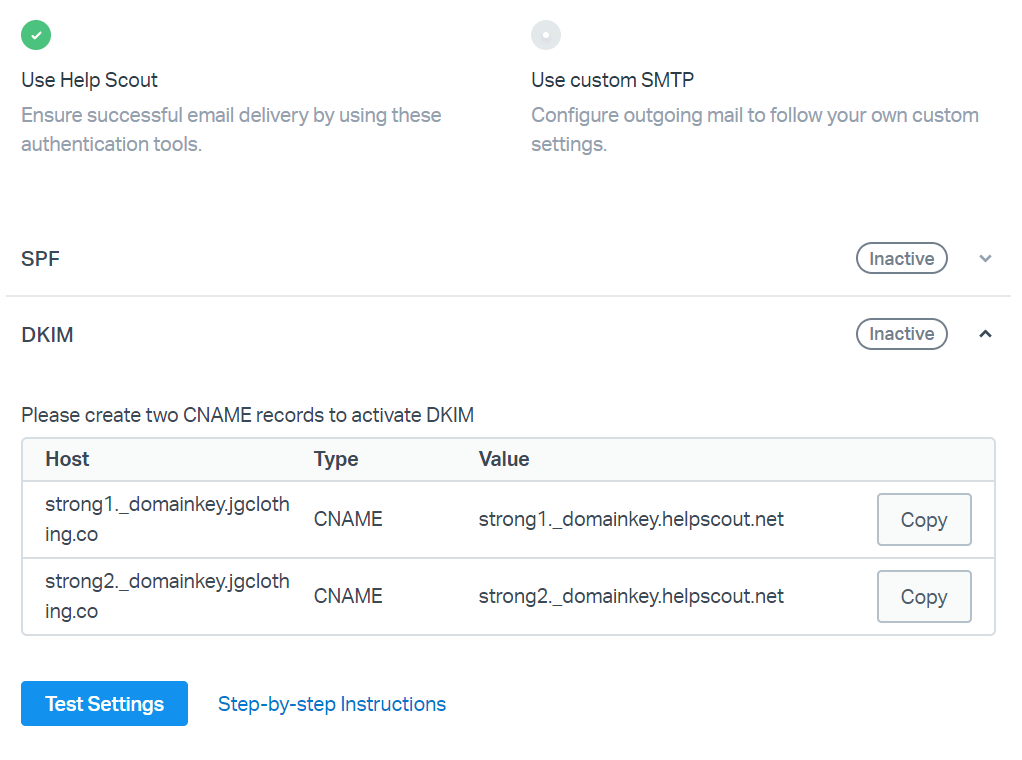The height and width of the screenshot is (760, 1022).
Task: Click the strong1._domainkey.helpscout.net value
Action: pos(631,520)
